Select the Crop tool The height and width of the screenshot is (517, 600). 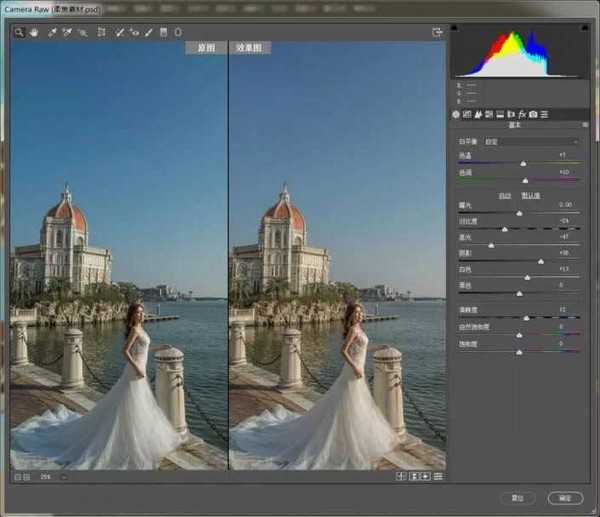[101, 32]
